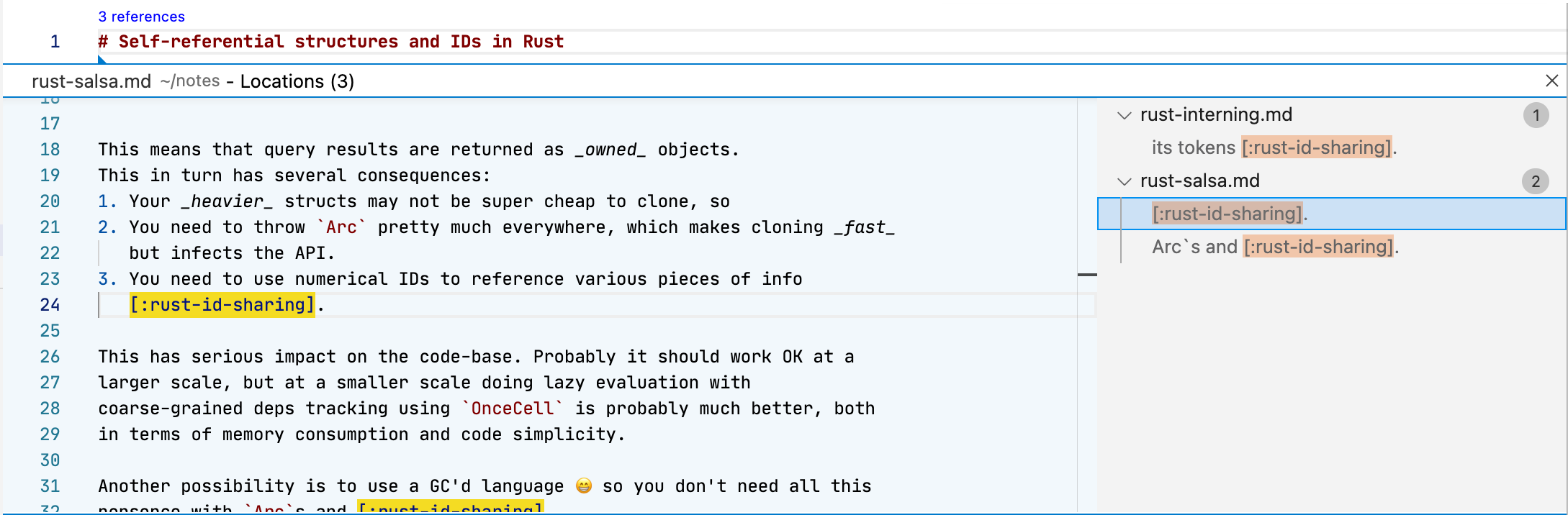Click the '_owned_' emphasized word on line 18
1568x515 pixels.
click(610, 150)
